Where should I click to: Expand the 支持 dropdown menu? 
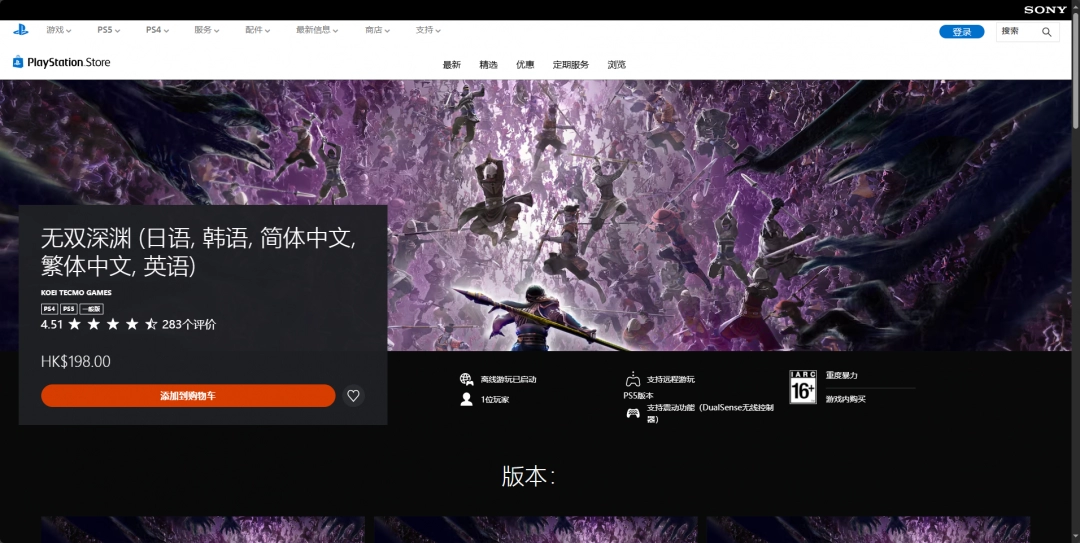(428, 30)
